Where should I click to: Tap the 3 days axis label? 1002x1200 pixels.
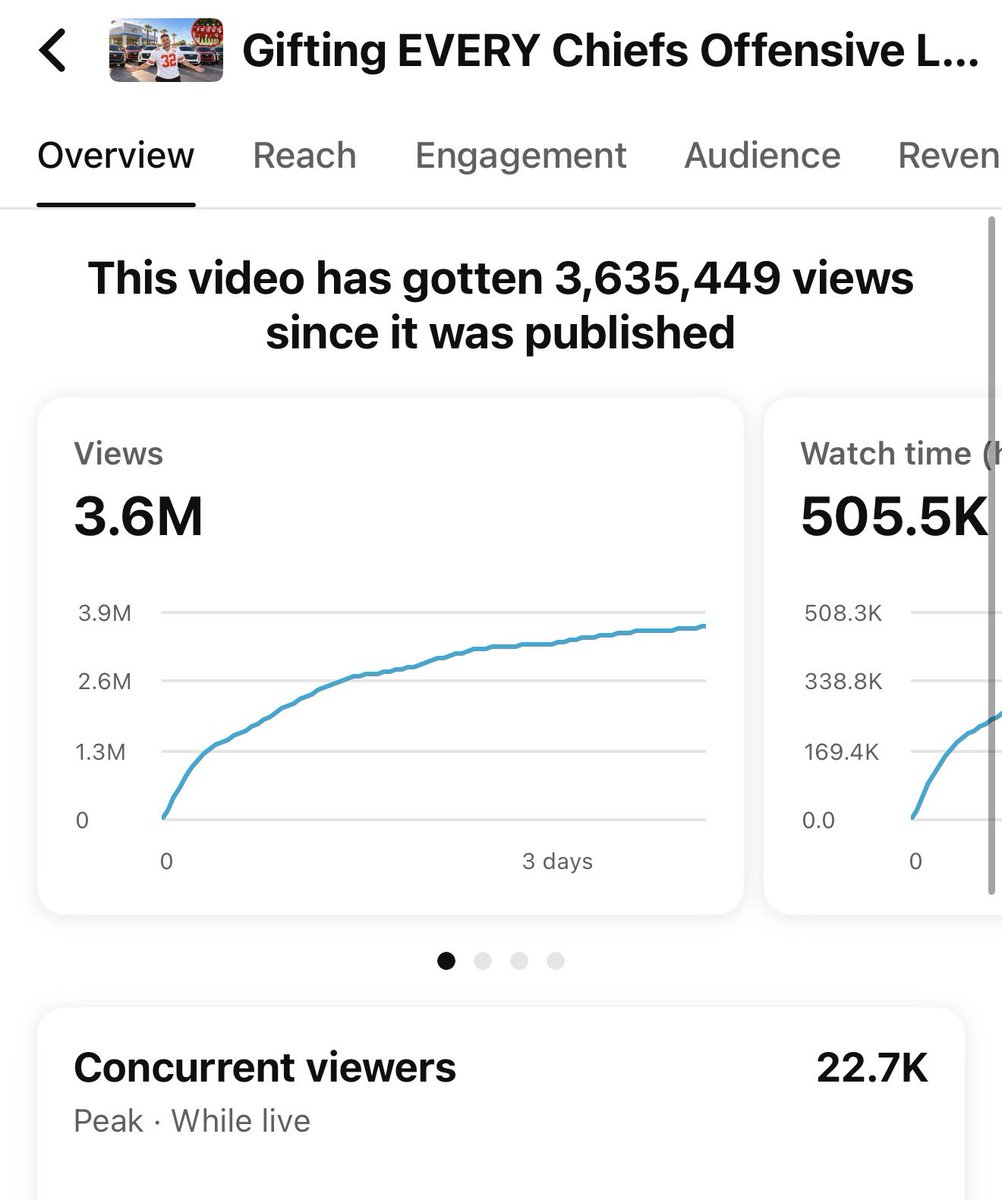click(557, 861)
